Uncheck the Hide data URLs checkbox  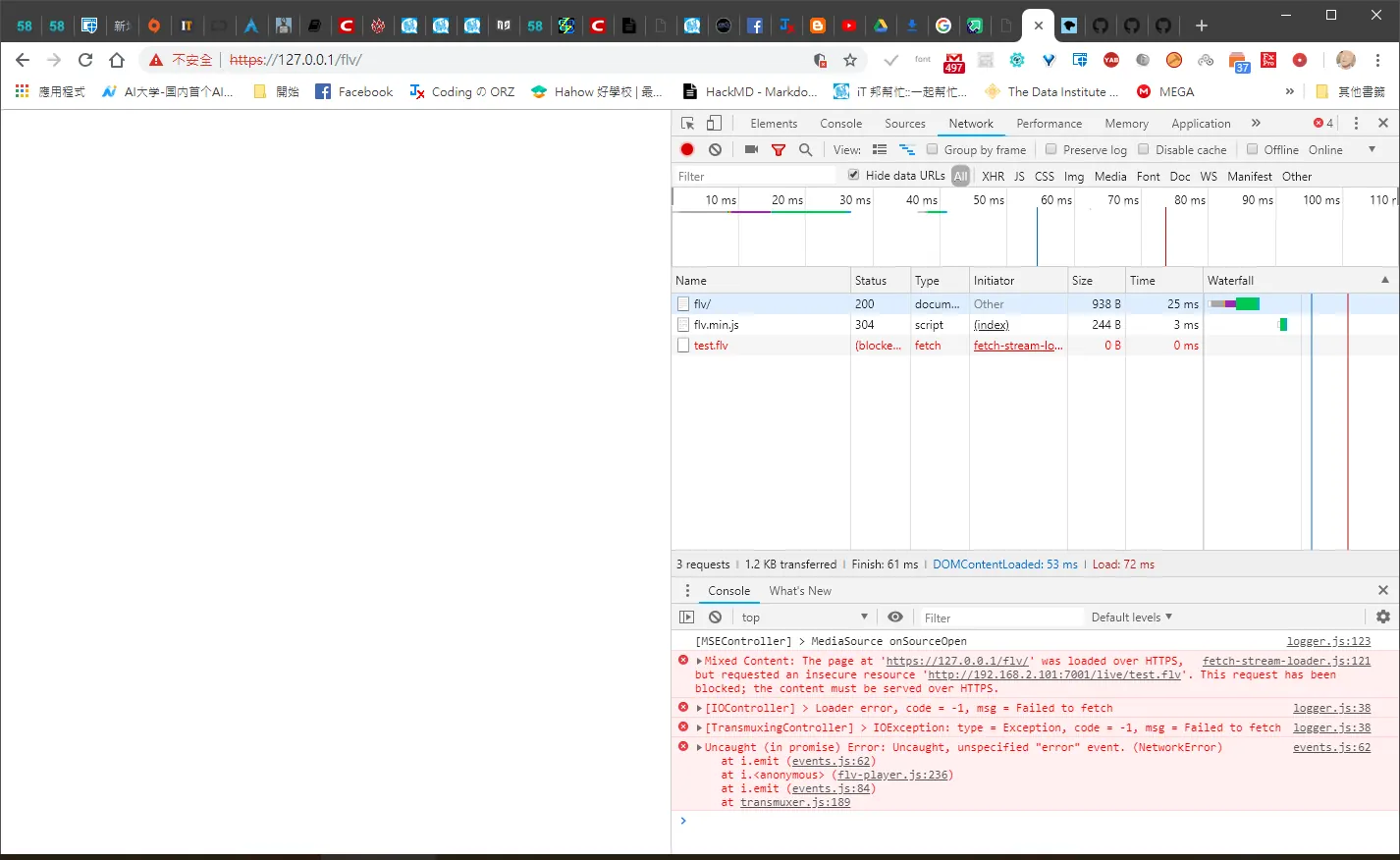coord(853,175)
